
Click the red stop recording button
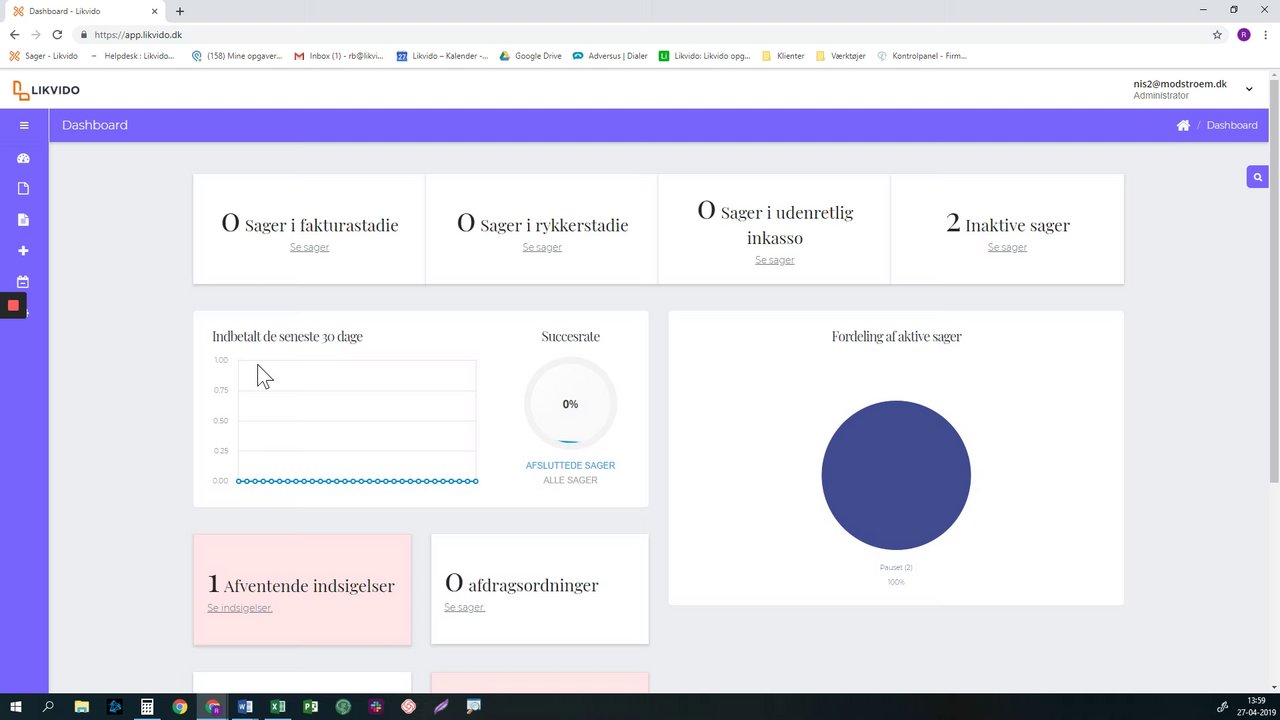click(13, 306)
